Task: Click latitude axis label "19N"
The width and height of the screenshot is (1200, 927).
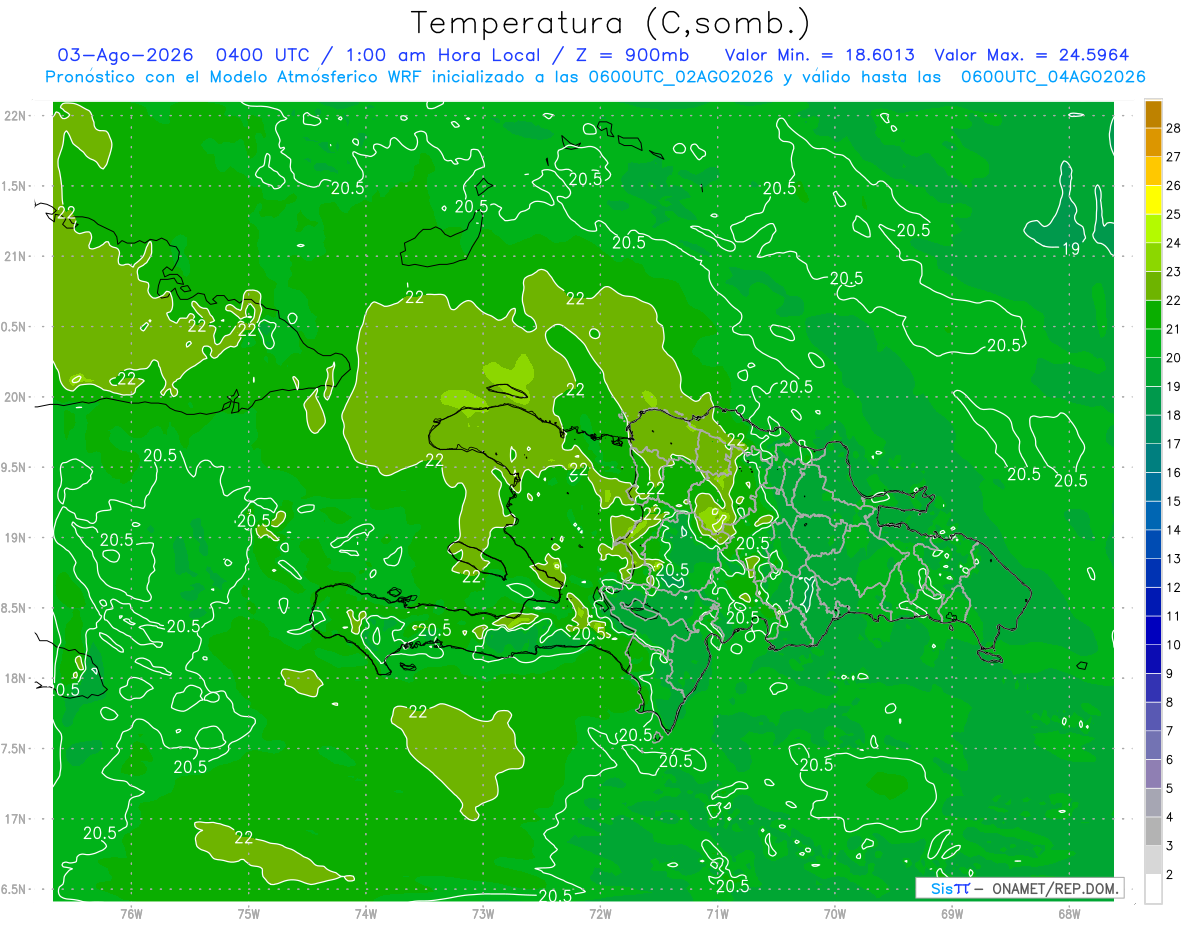Action: click(x=15, y=537)
